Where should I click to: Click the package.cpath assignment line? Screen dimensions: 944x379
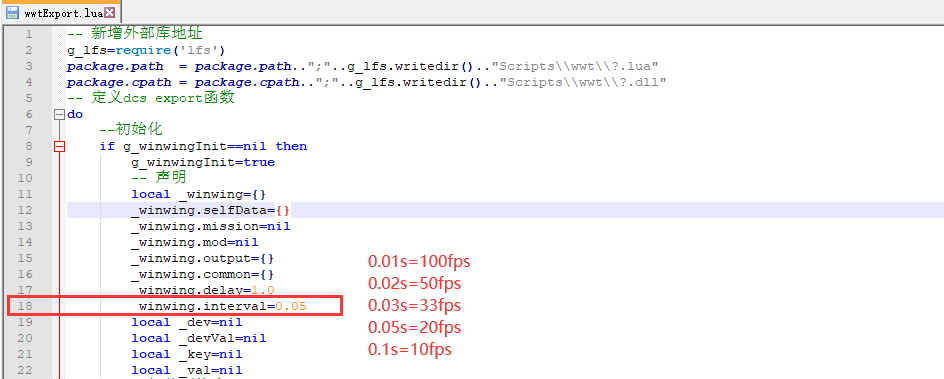pyautogui.click(x=367, y=82)
